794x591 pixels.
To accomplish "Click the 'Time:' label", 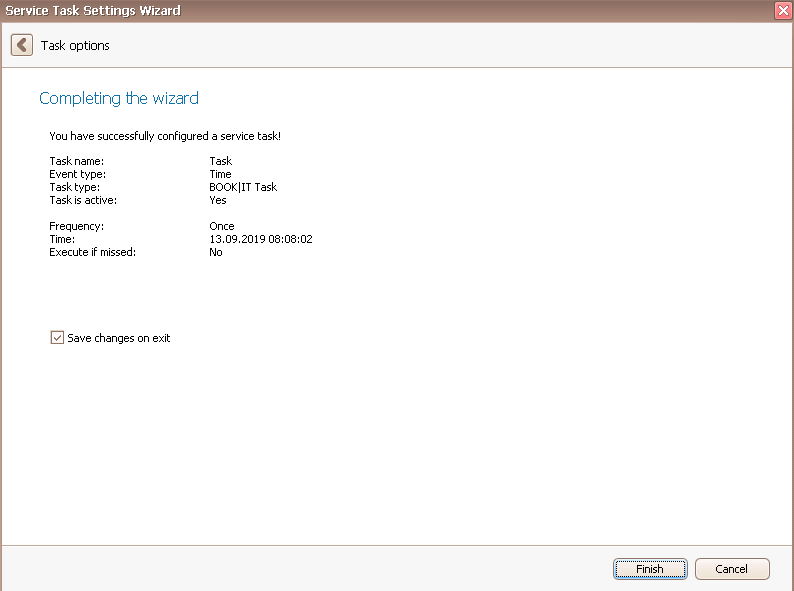I will [62, 239].
